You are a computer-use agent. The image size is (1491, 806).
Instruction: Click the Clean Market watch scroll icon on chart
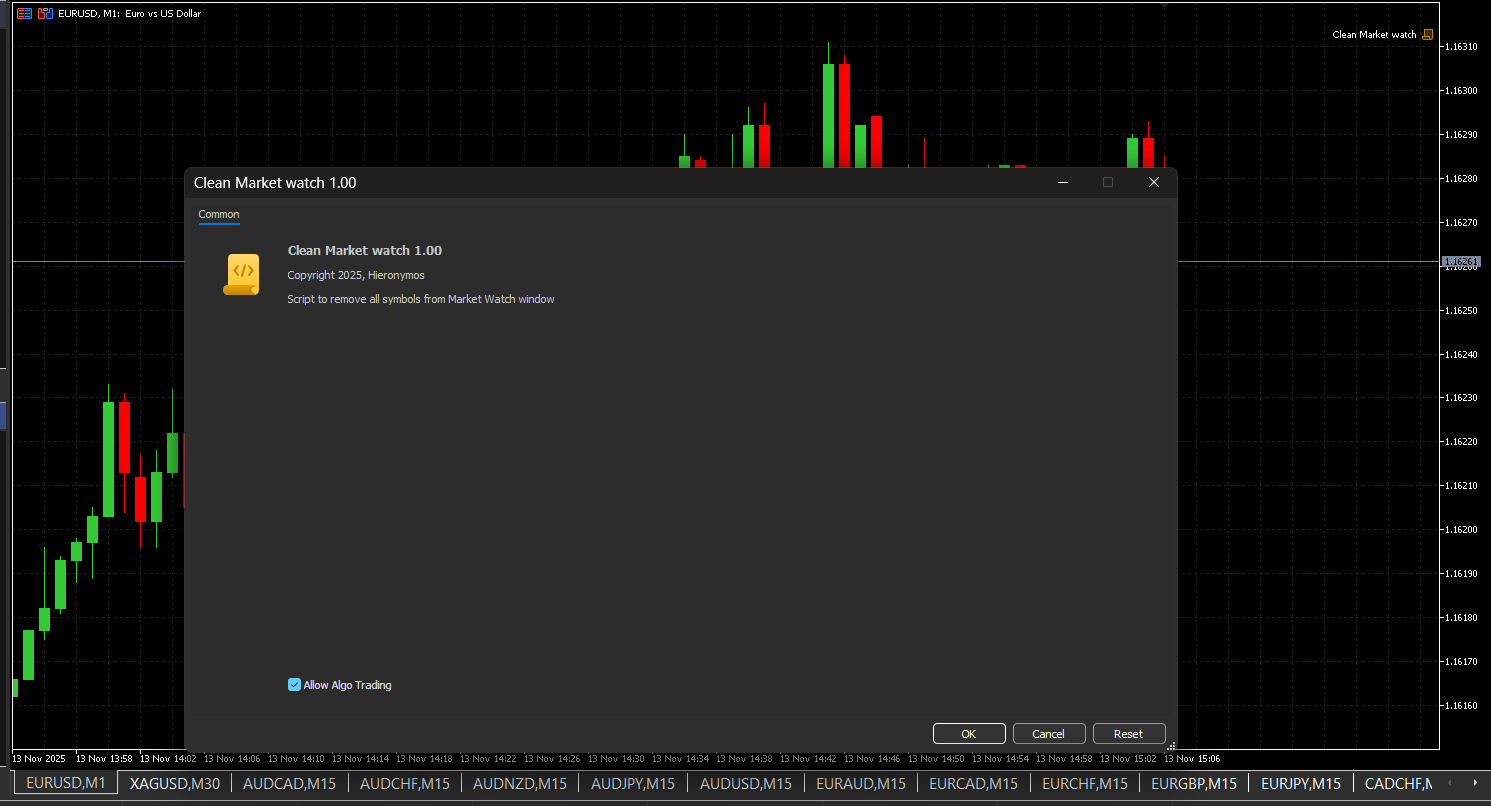pyautogui.click(x=1427, y=33)
